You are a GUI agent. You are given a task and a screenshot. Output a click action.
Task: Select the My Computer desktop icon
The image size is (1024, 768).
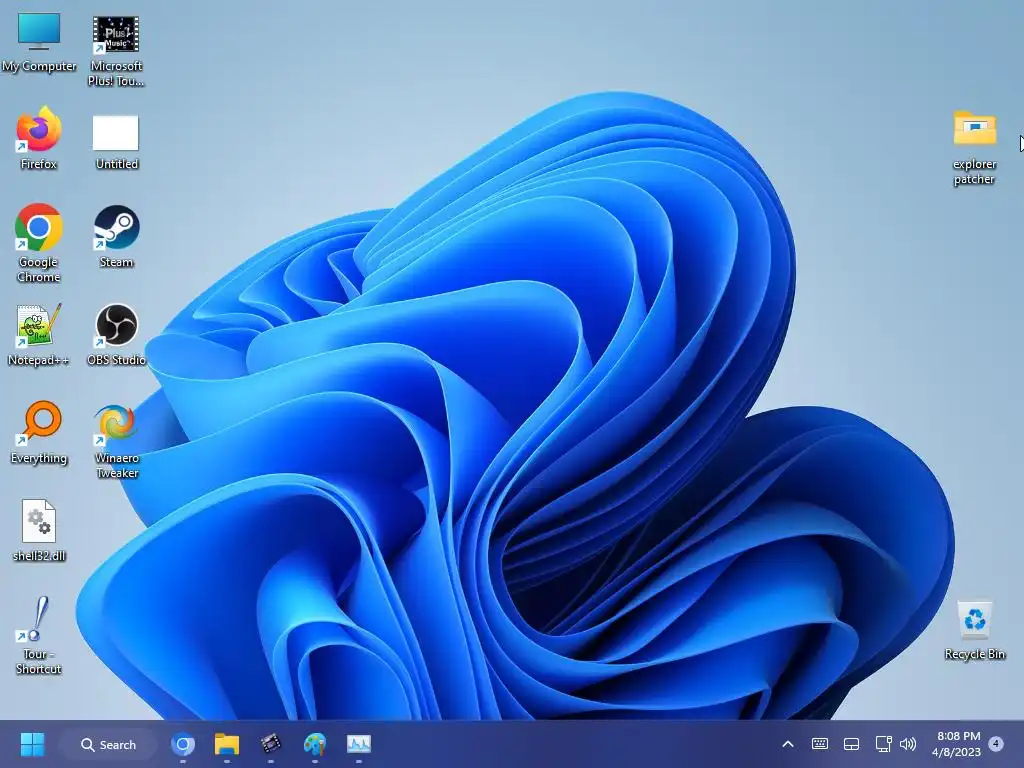tap(39, 42)
